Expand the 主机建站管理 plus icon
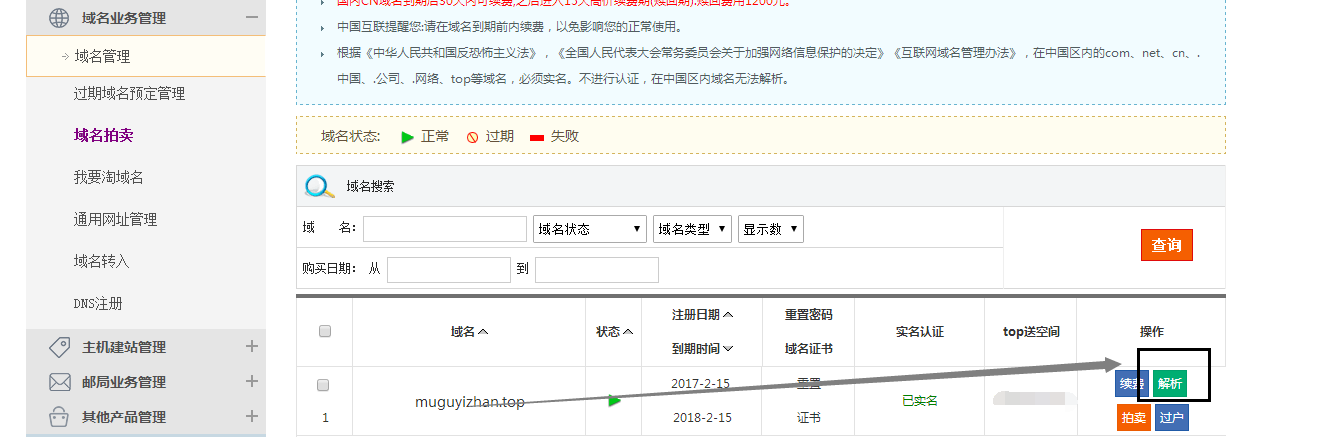The height and width of the screenshot is (437, 1335). (251, 347)
